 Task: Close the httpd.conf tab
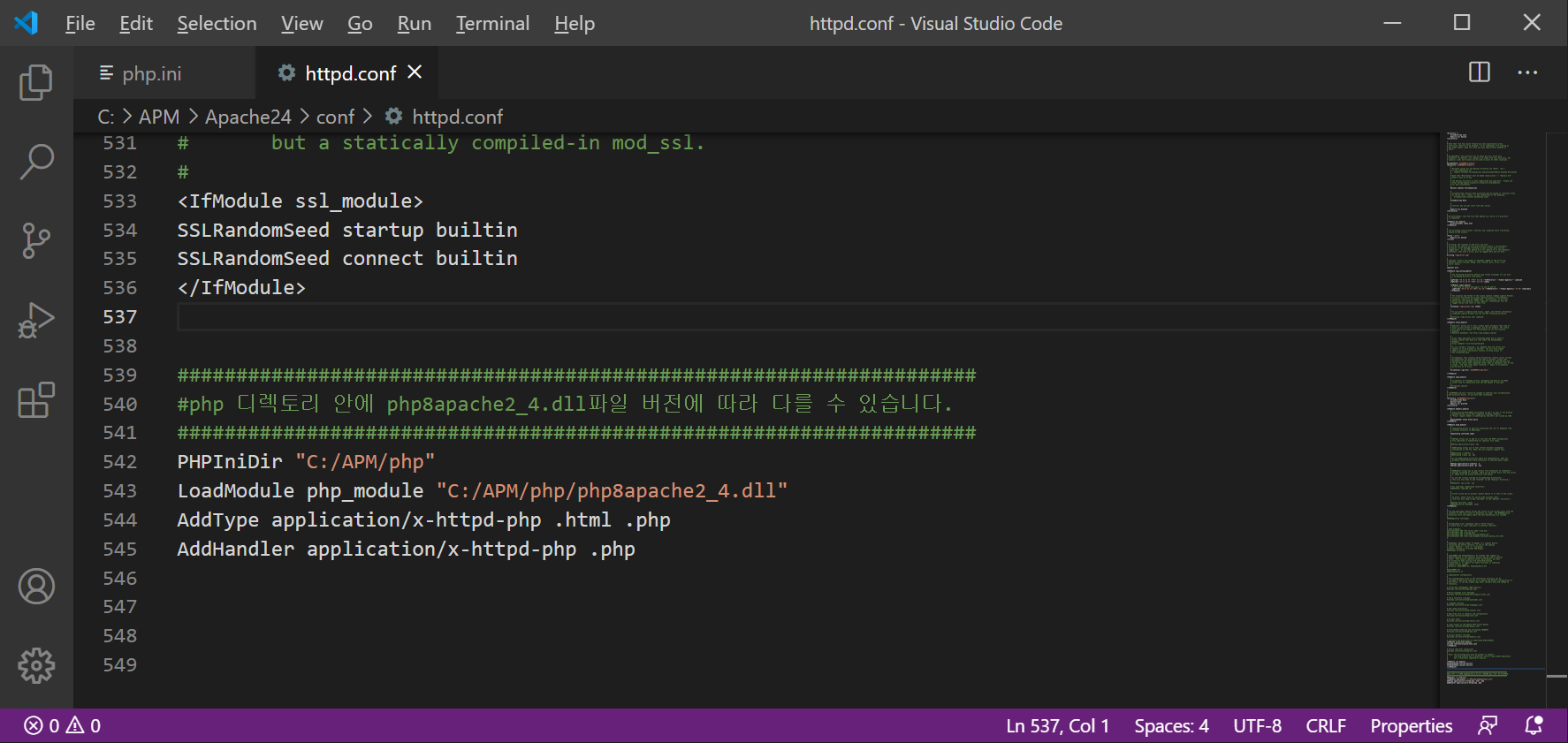[415, 72]
